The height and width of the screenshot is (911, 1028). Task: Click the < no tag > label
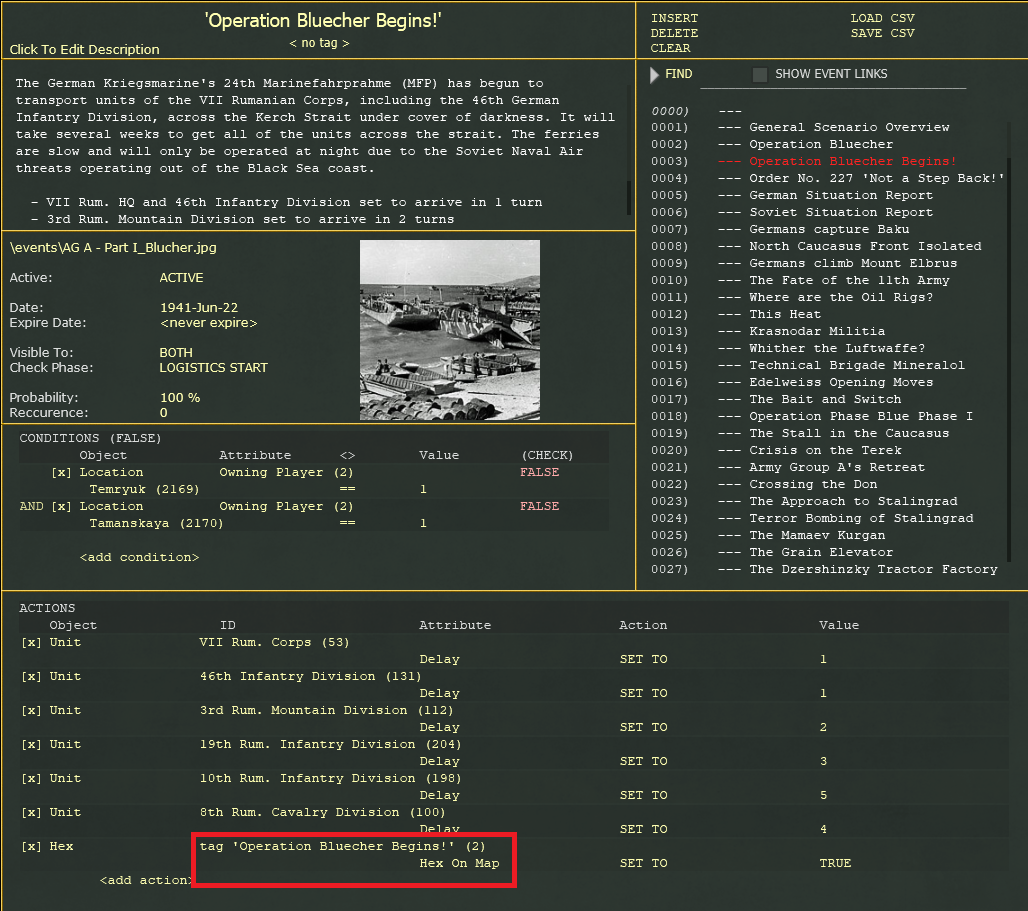click(x=319, y=43)
